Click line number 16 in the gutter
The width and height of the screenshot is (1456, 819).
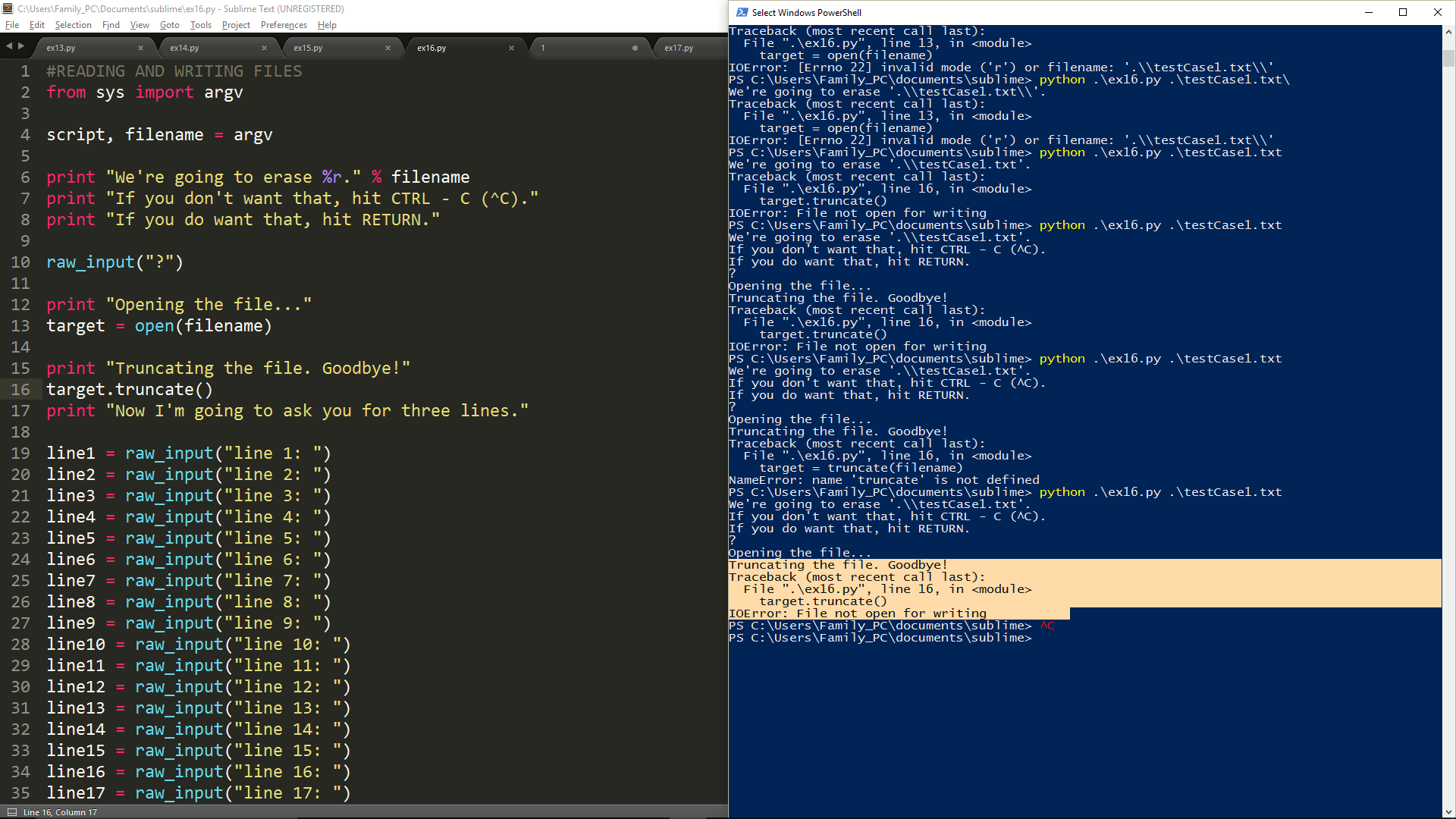click(x=20, y=389)
